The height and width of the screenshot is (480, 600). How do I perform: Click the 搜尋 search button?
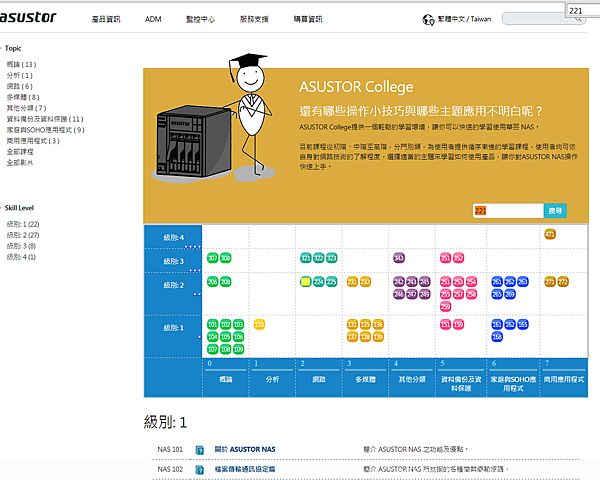555,211
